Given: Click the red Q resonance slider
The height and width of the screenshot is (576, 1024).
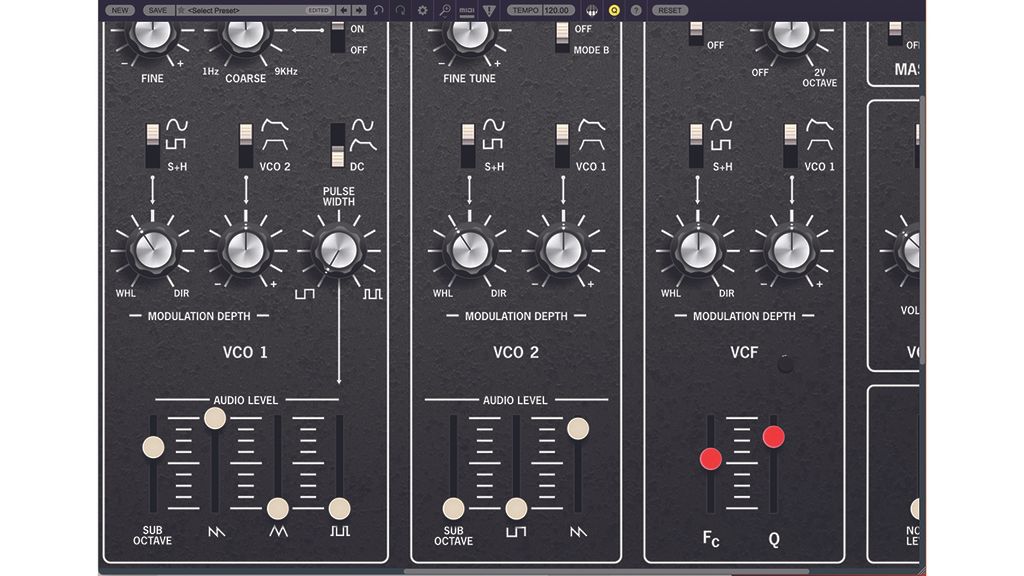Looking at the screenshot, I should coord(775,437).
